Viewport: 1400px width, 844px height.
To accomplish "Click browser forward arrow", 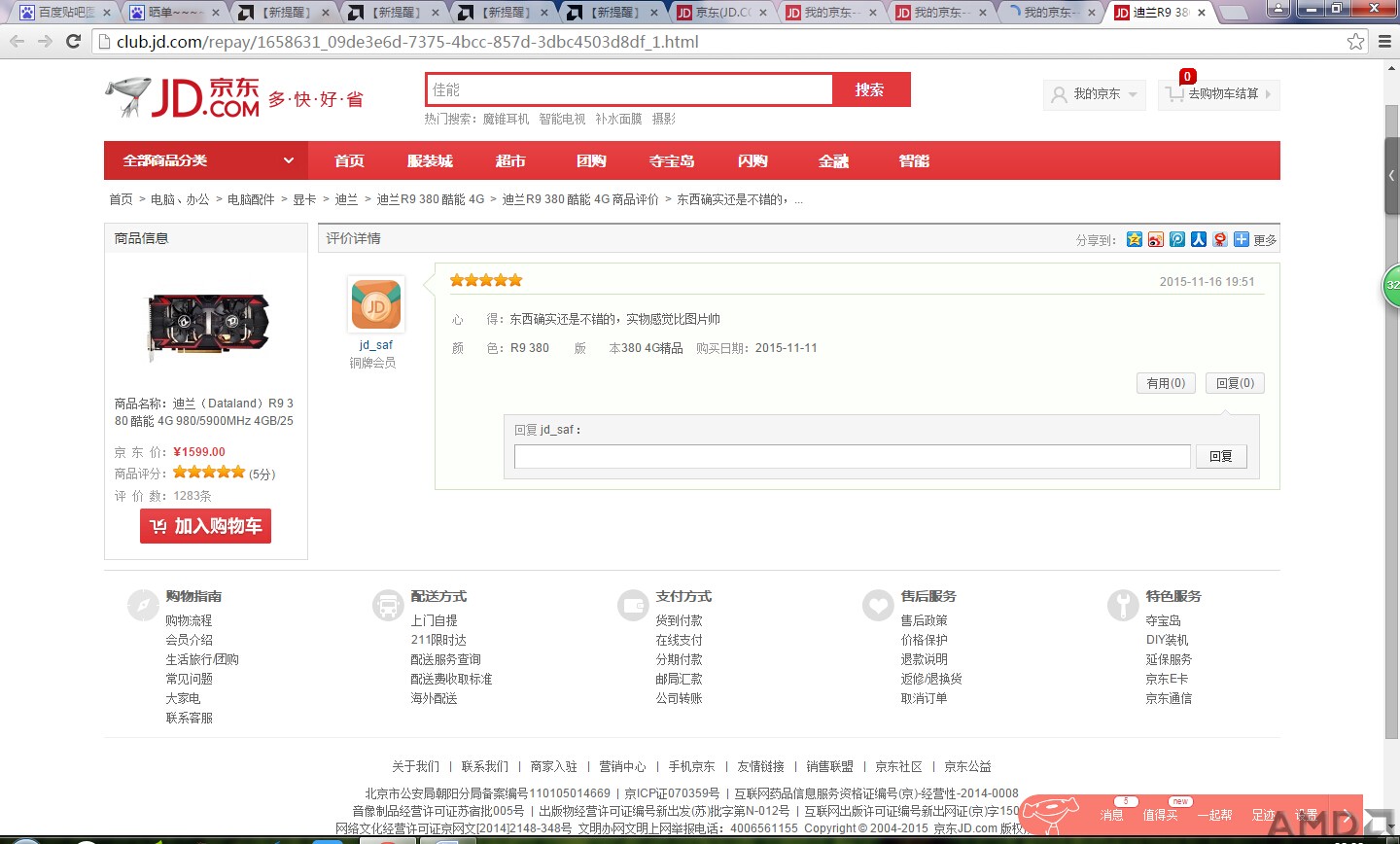I will coord(45,41).
